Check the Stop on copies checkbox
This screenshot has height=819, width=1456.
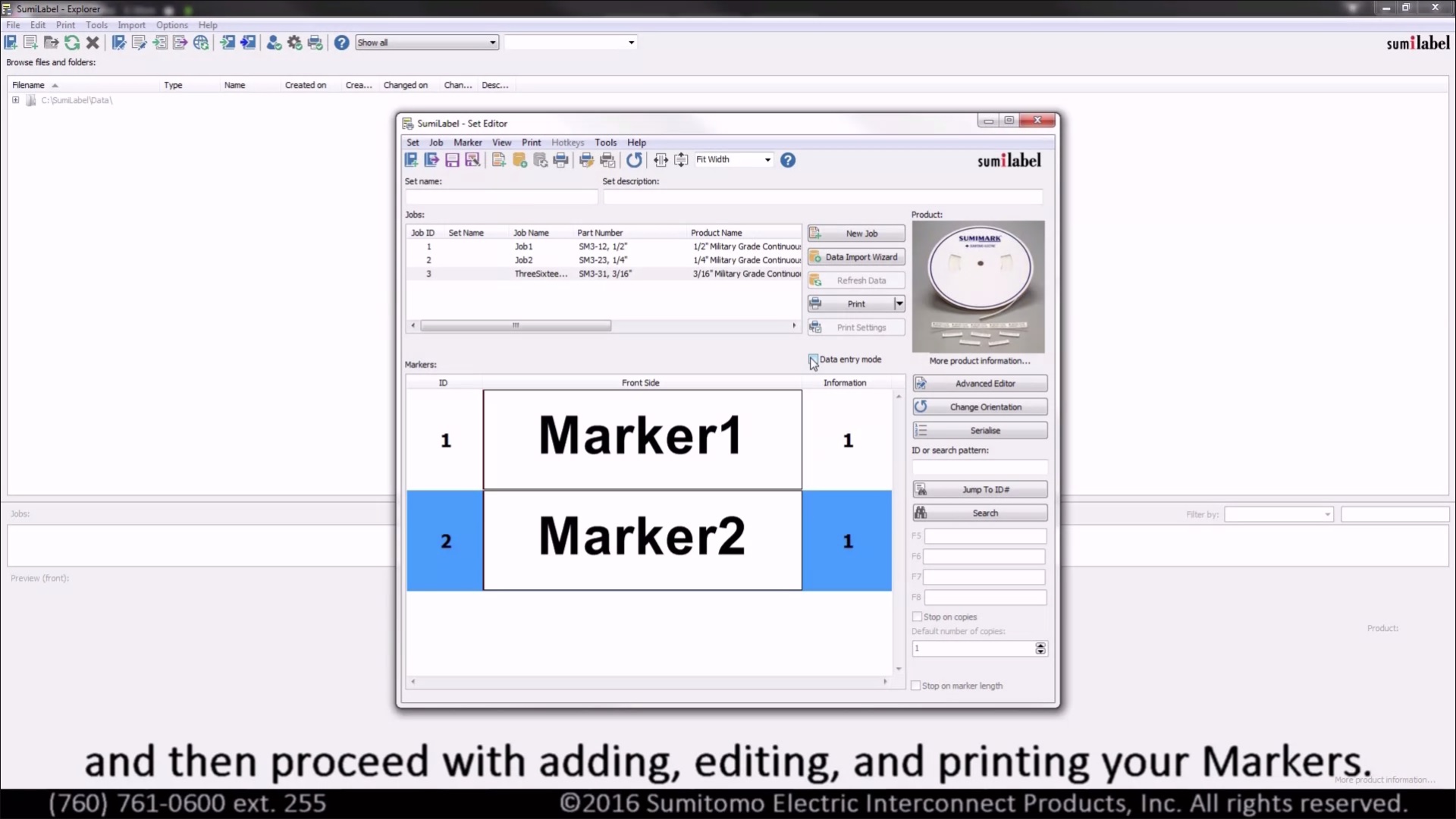click(917, 617)
